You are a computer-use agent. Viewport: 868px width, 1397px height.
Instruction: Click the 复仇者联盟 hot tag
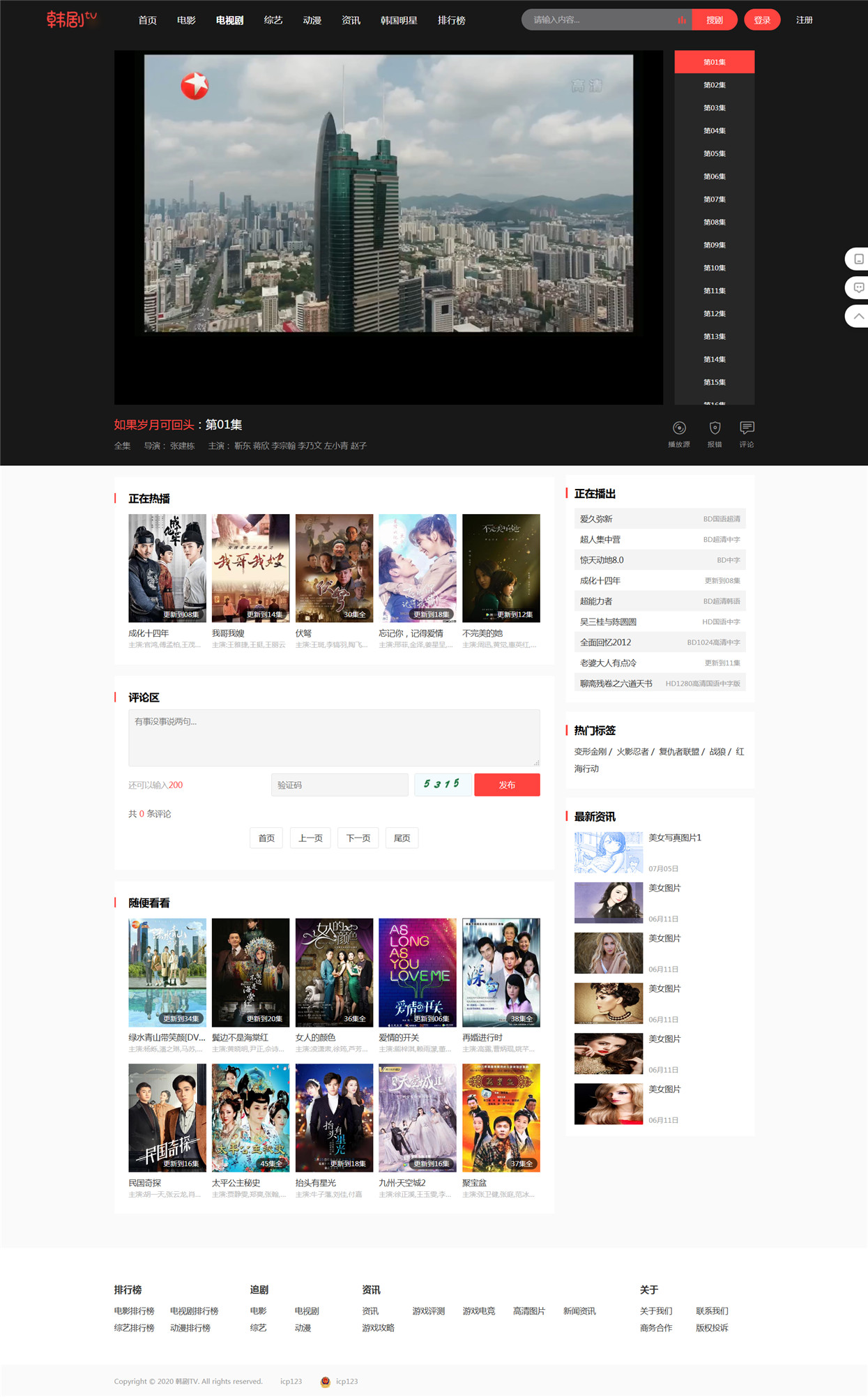[679, 752]
